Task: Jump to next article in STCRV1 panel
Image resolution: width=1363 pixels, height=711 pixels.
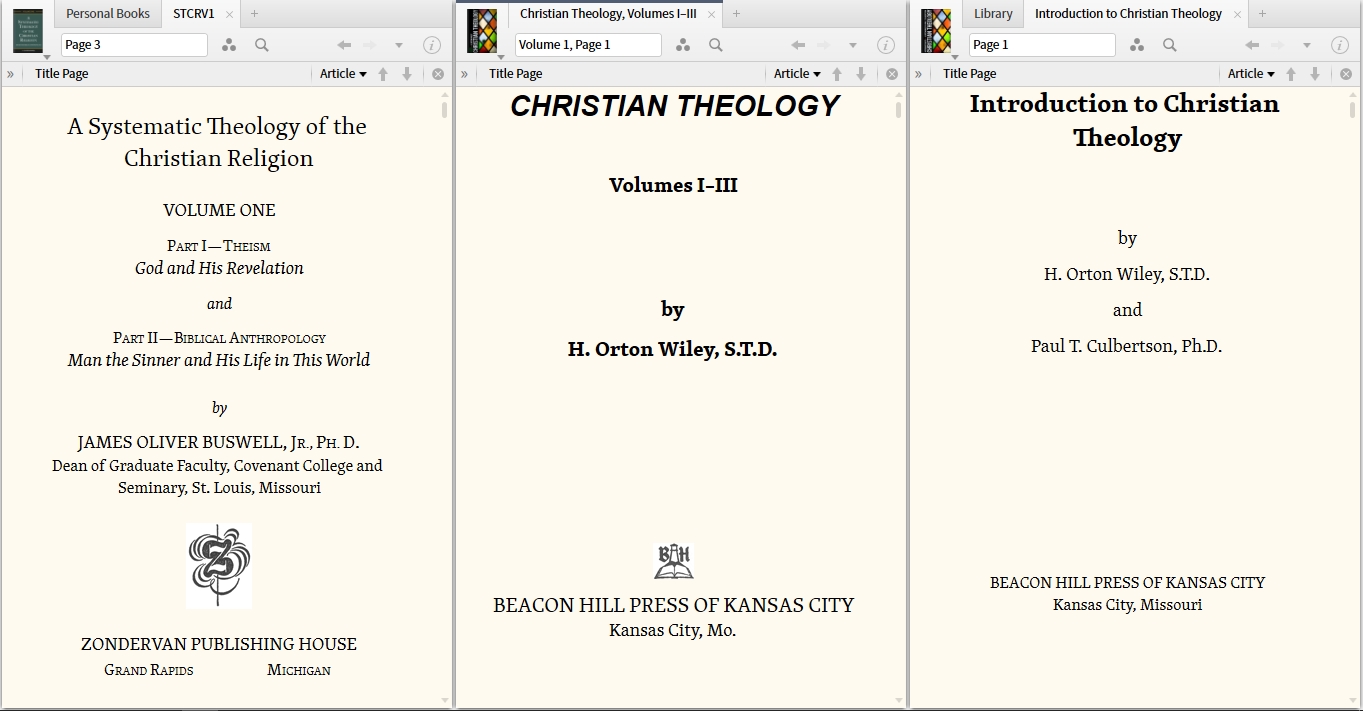Action: 407,74
